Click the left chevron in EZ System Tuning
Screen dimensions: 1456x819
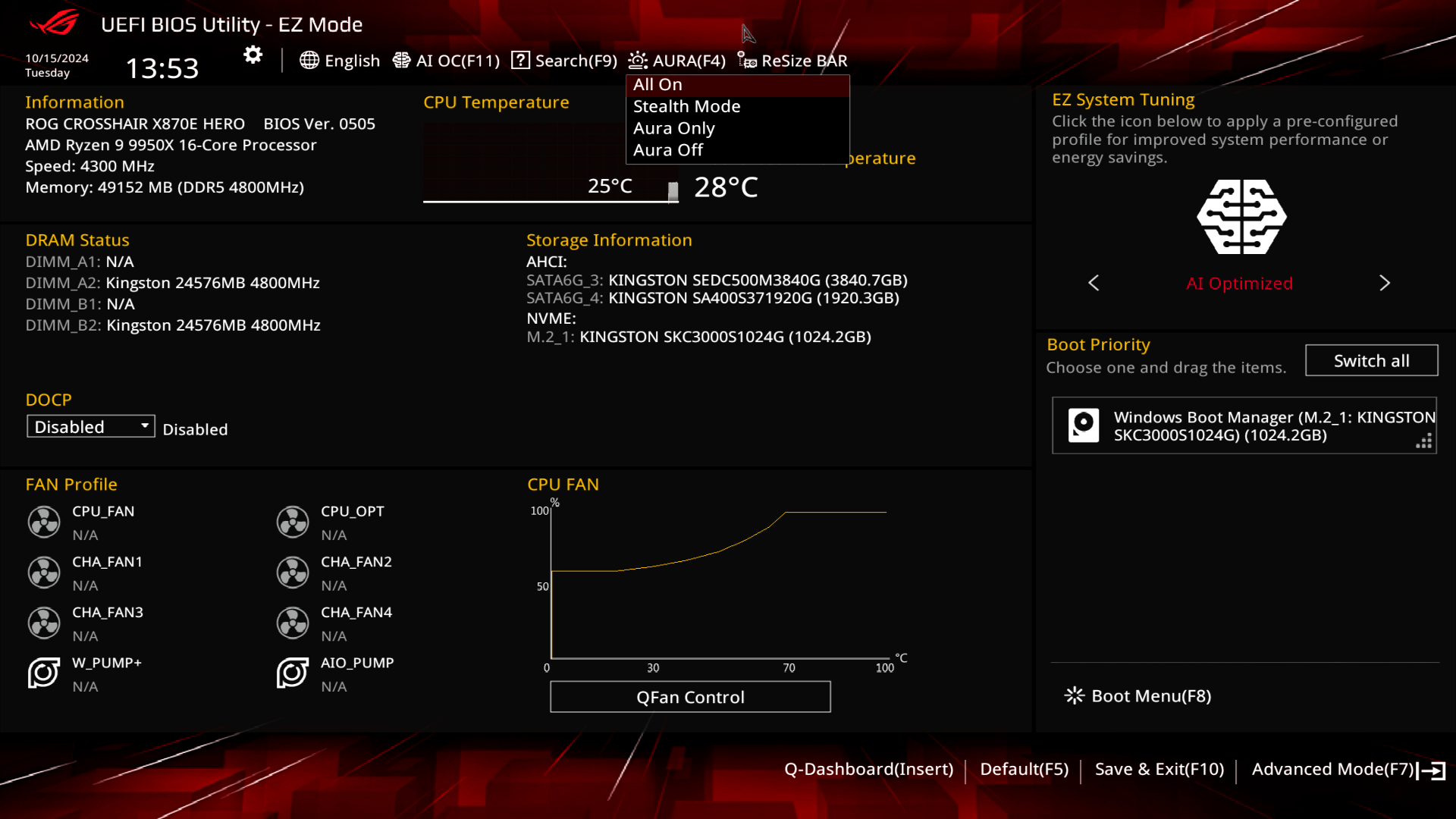[1094, 283]
